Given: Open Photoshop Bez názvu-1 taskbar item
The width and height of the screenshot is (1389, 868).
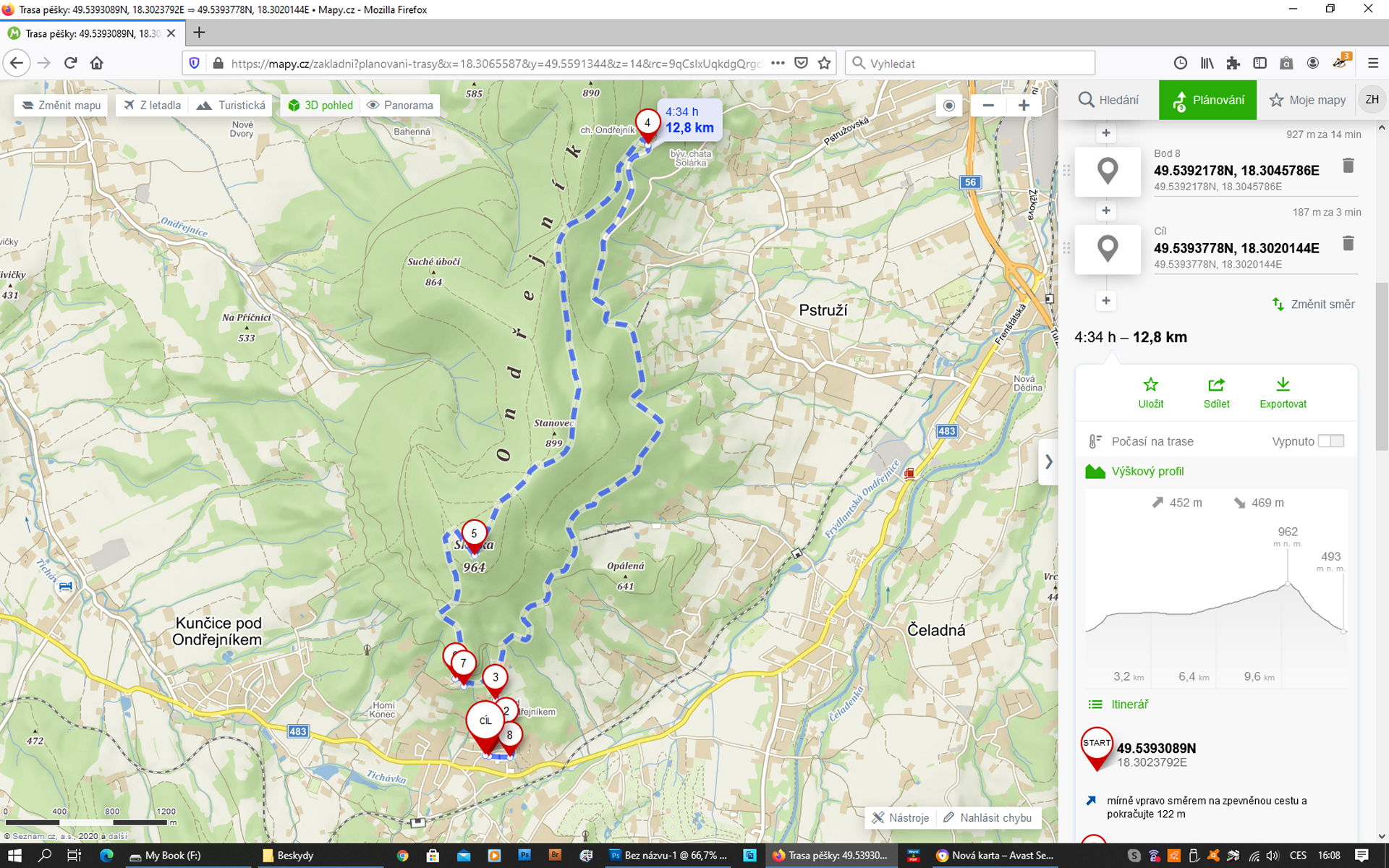Looking at the screenshot, I should 669,855.
